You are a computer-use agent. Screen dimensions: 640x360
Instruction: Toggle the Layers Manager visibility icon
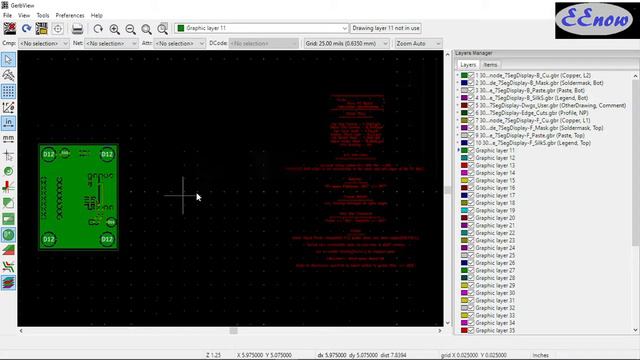pos(8,282)
